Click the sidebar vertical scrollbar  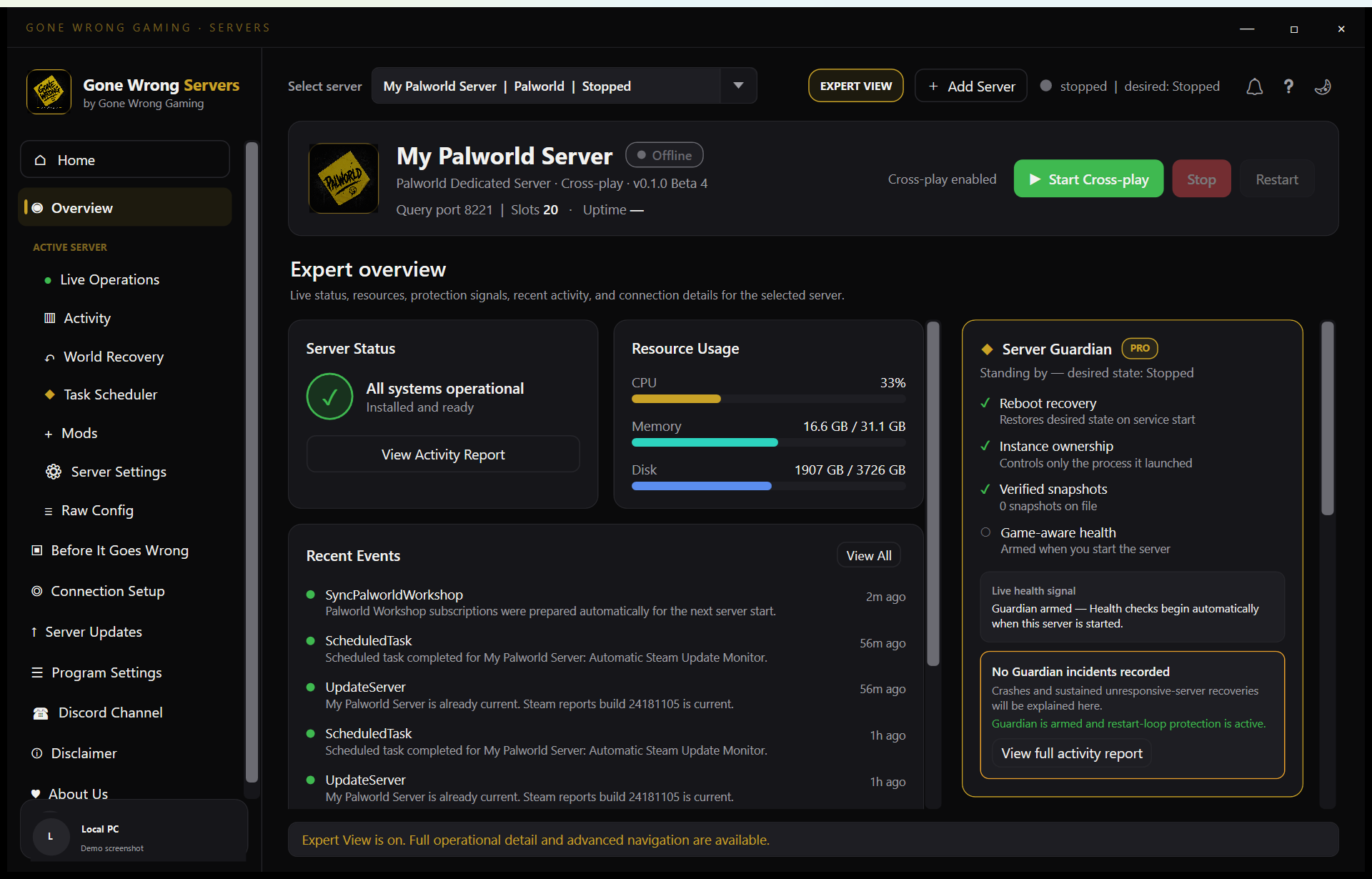point(252,463)
